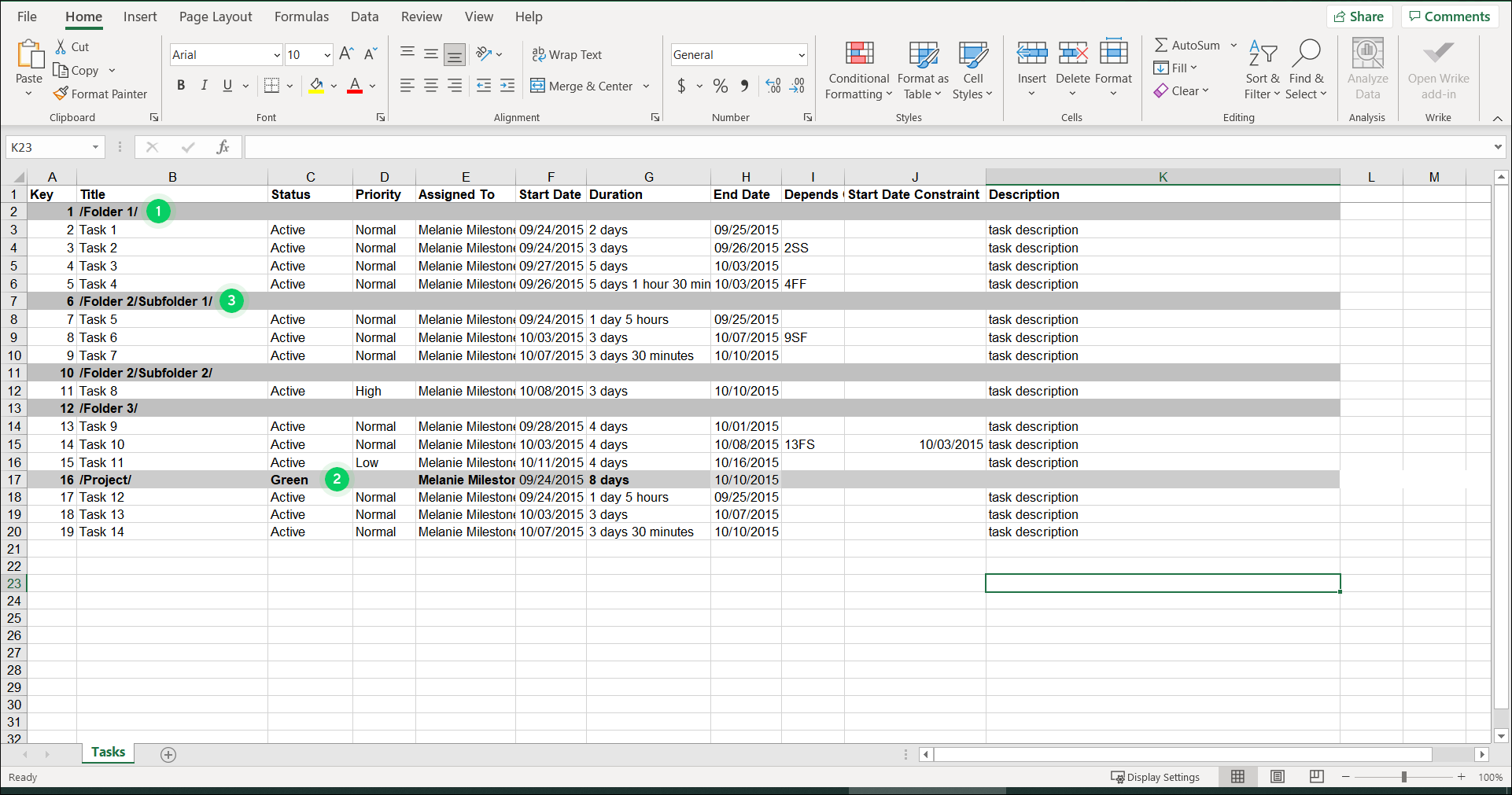Adjust the zoom slider
Image resolution: width=1512 pixels, height=795 pixels.
(x=1405, y=777)
